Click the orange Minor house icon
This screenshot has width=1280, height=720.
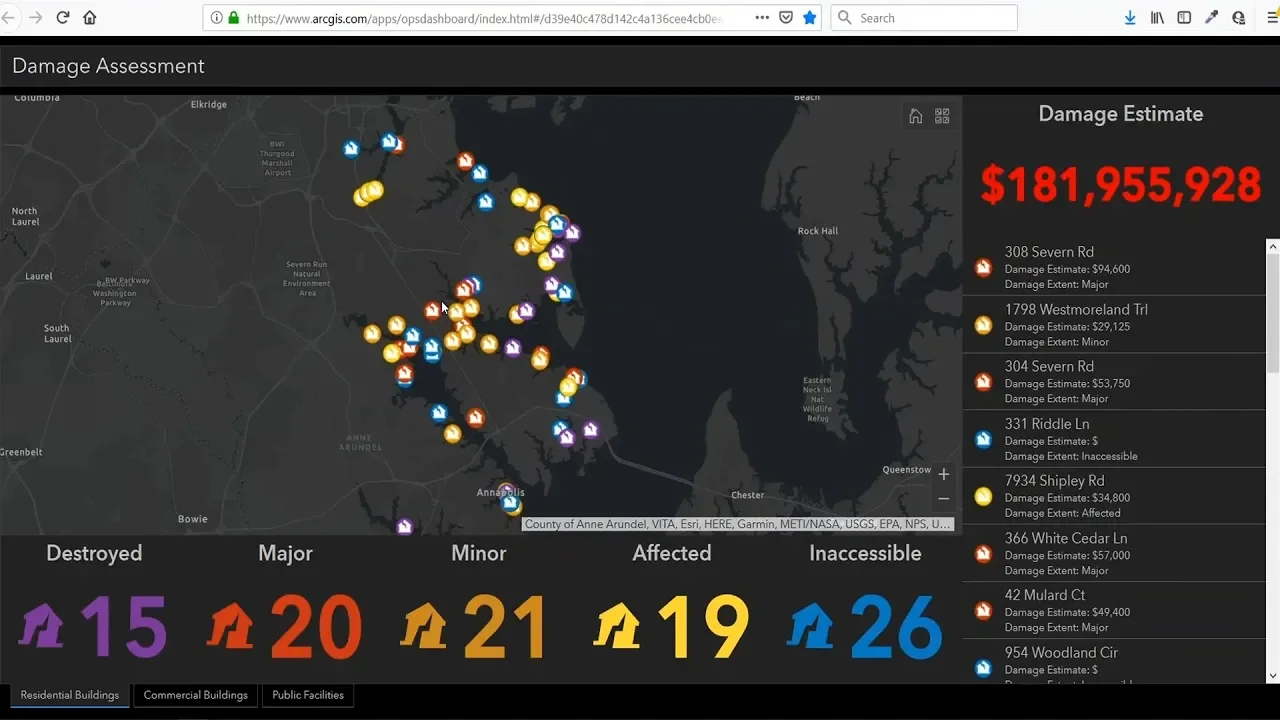tap(424, 627)
